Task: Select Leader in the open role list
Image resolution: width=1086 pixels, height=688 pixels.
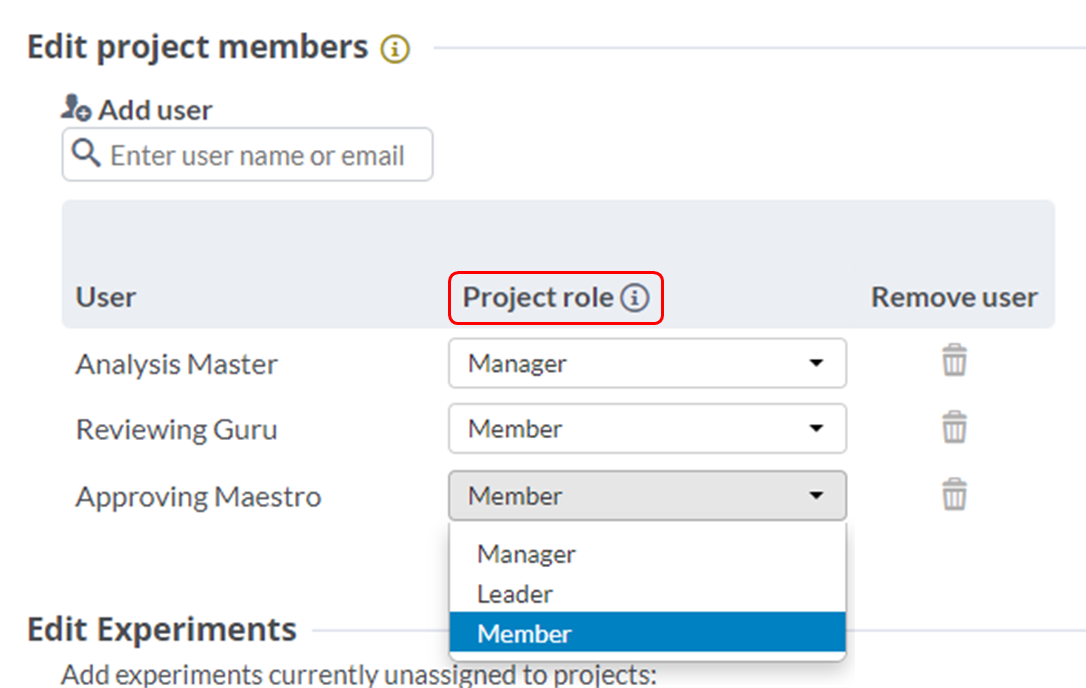Action: pyautogui.click(x=514, y=594)
